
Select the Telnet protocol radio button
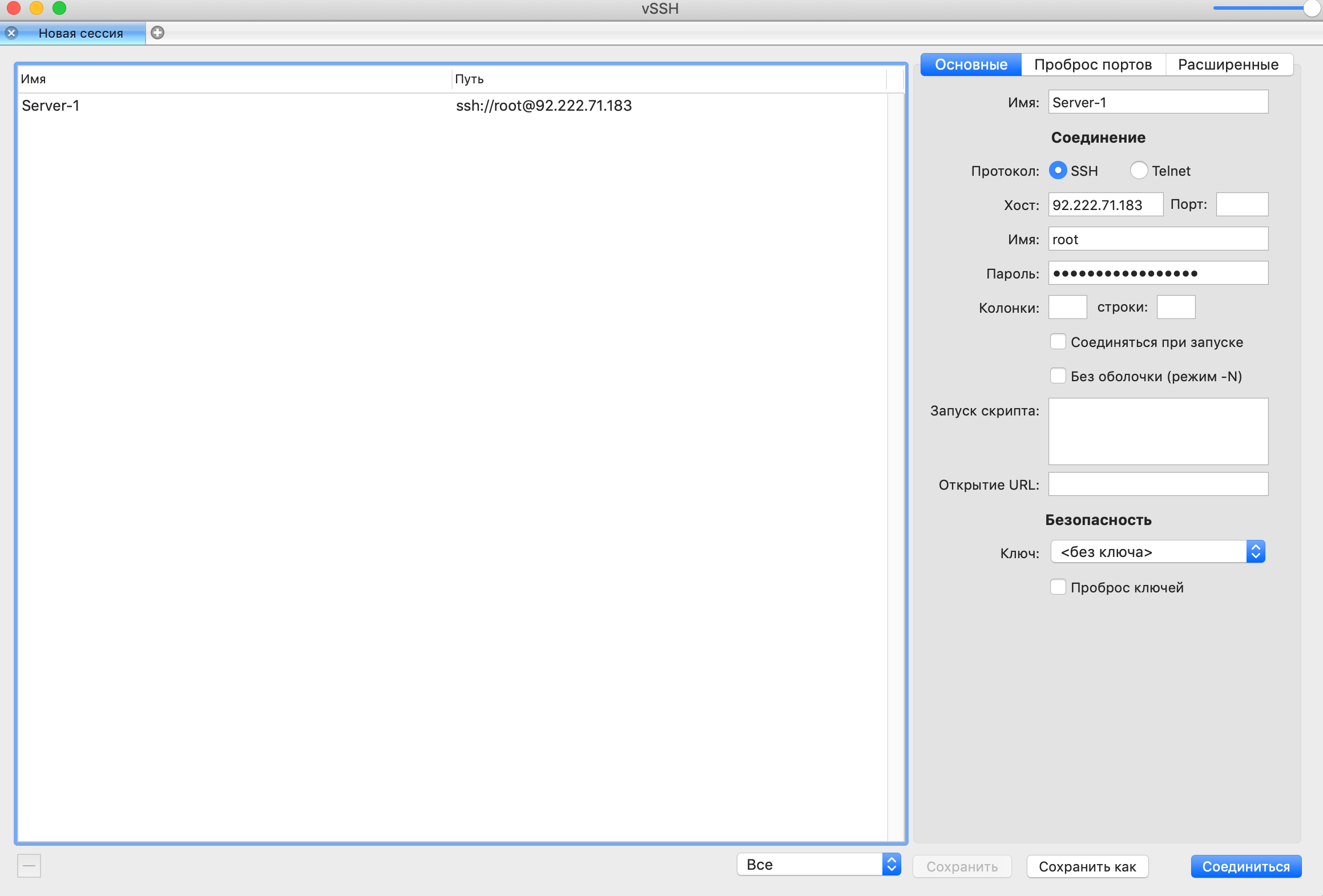(1139, 171)
